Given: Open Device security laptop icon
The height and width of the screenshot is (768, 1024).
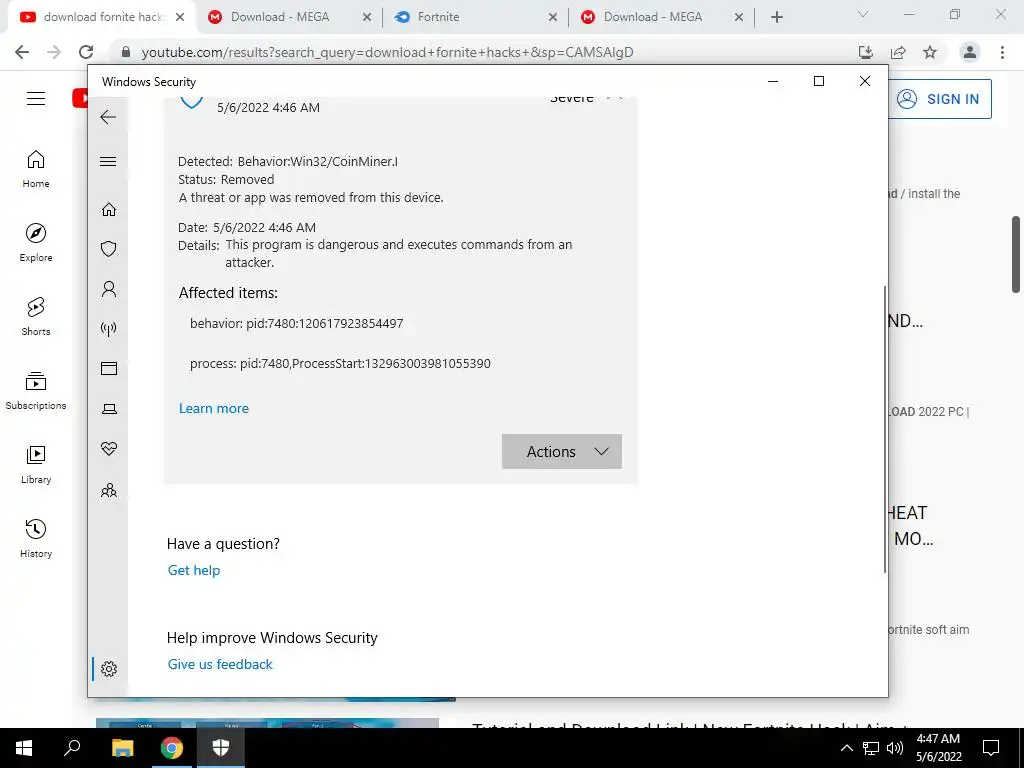Looking at the screenshot, I should (108, 409).
